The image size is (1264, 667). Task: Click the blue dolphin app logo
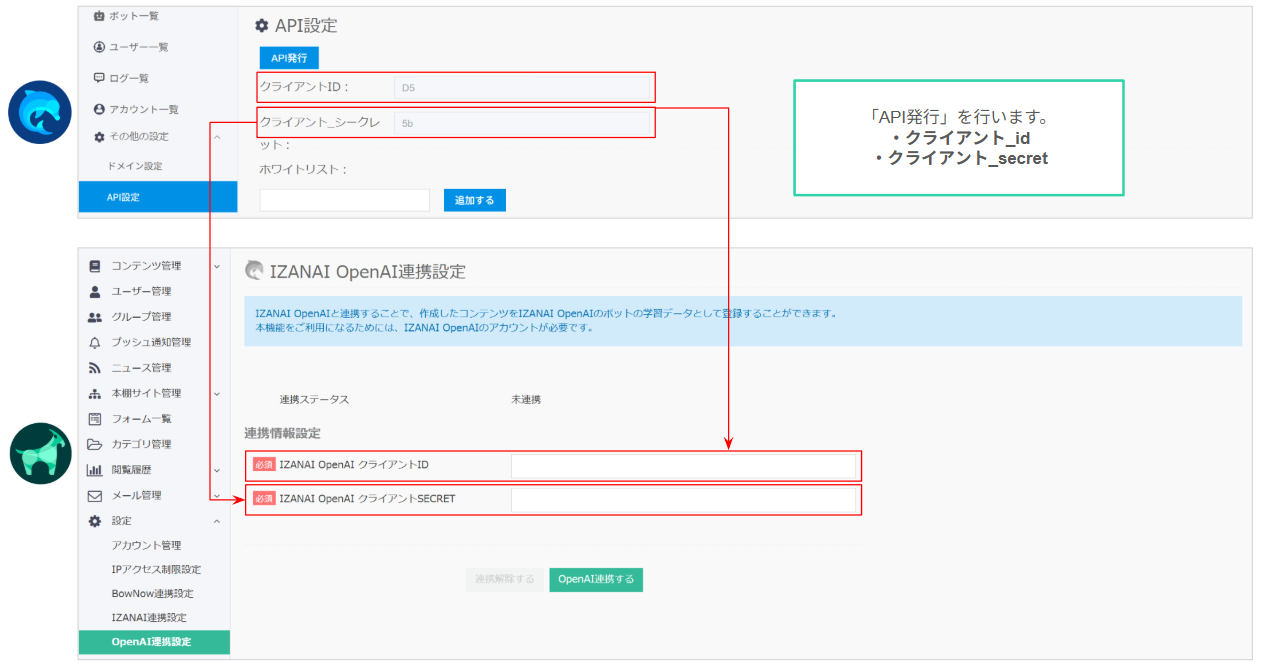tap(40, 112)
